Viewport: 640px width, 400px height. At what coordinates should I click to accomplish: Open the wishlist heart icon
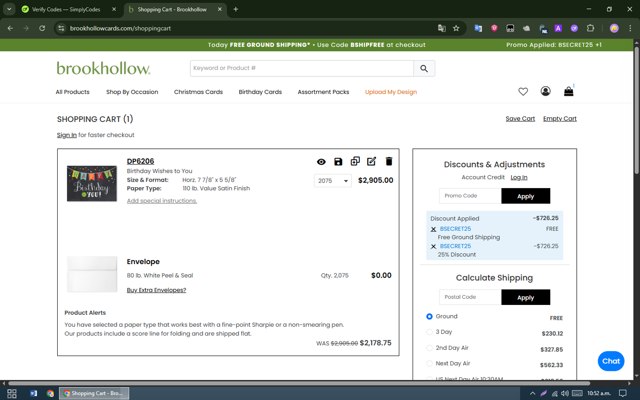point(523,92)
